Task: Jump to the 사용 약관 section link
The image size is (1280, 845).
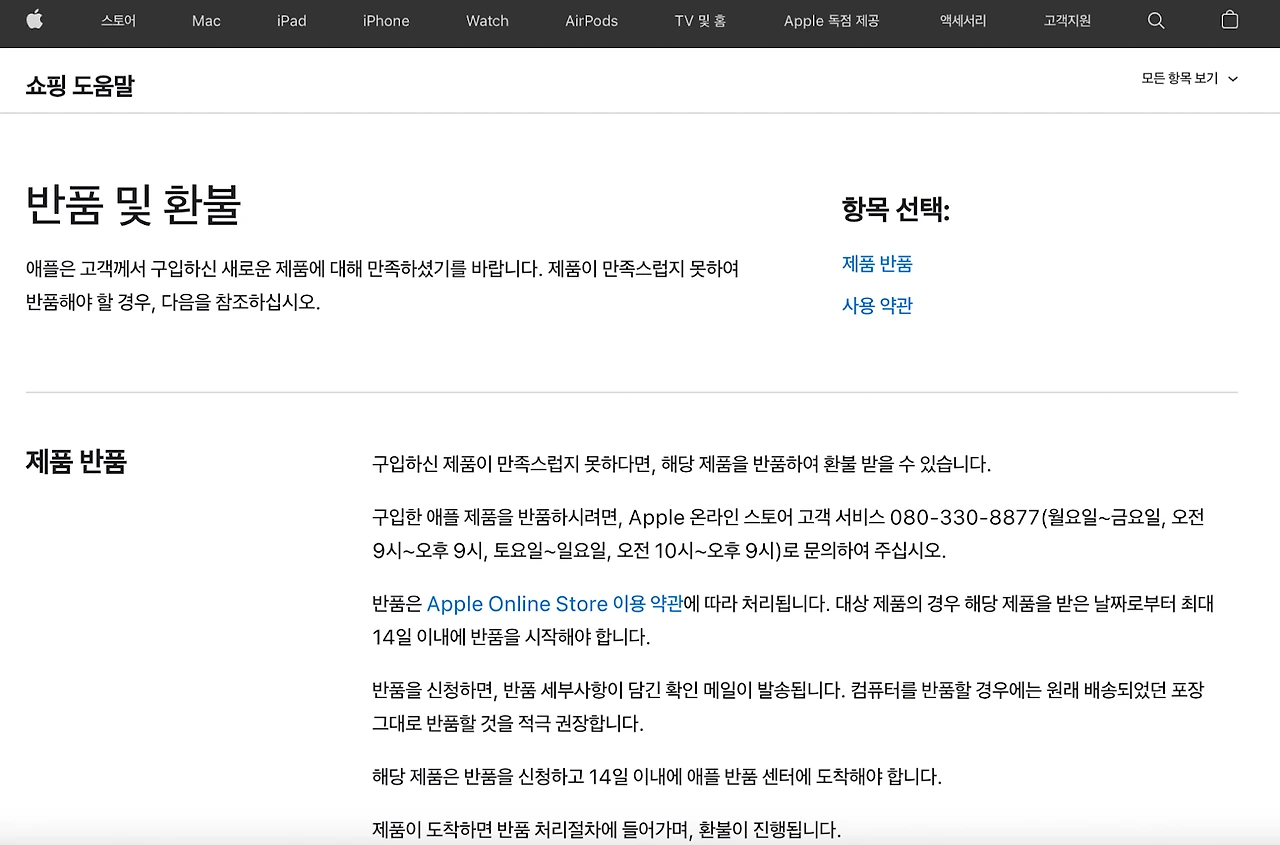Action: coord(877,306)
